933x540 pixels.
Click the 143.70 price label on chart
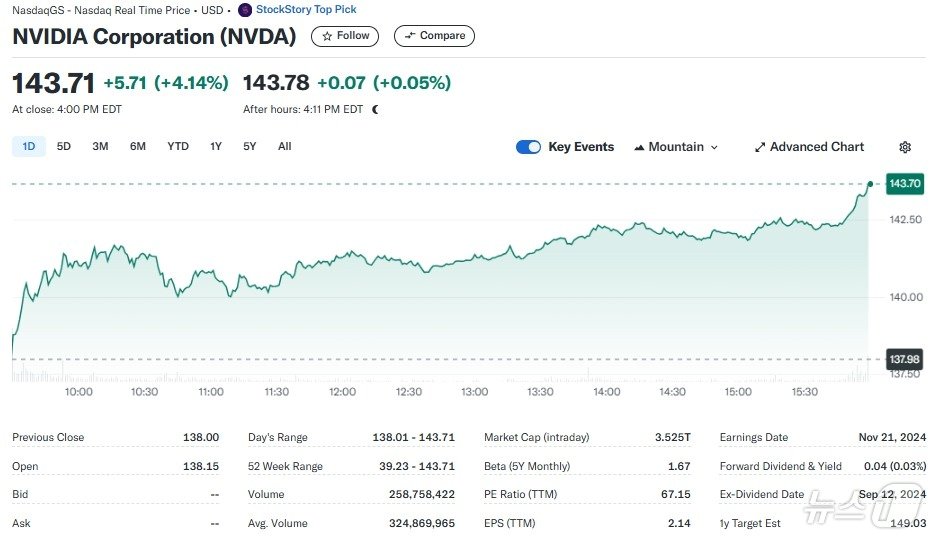click(905, 184)
